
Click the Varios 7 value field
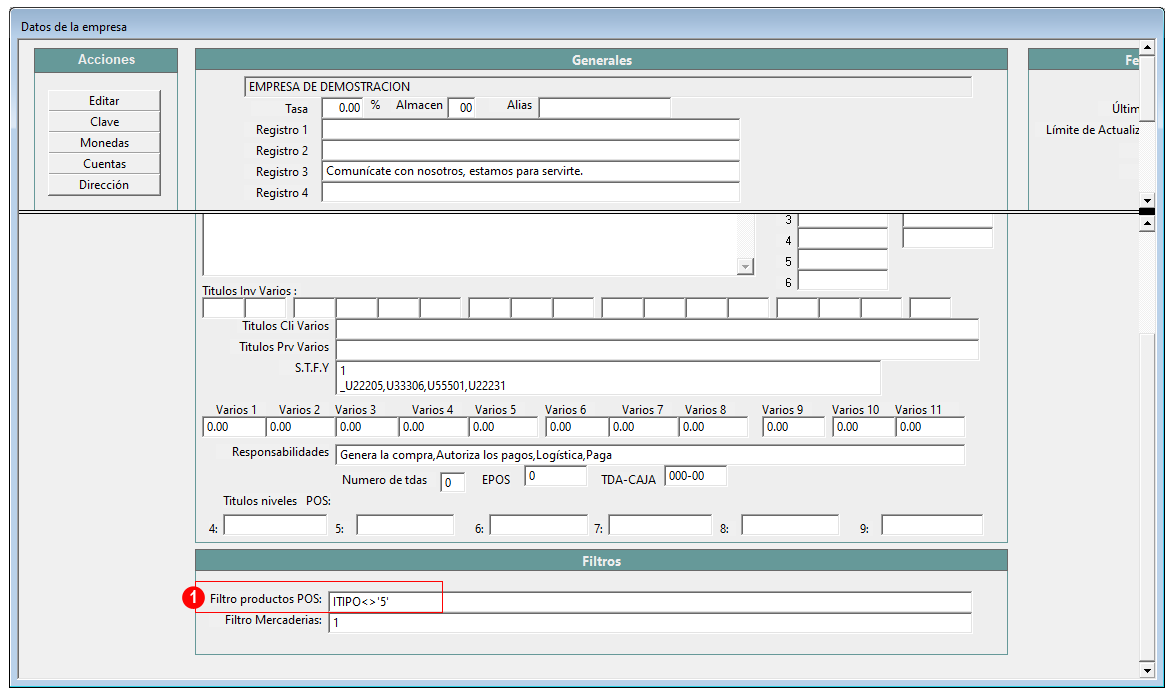(644, 427)
